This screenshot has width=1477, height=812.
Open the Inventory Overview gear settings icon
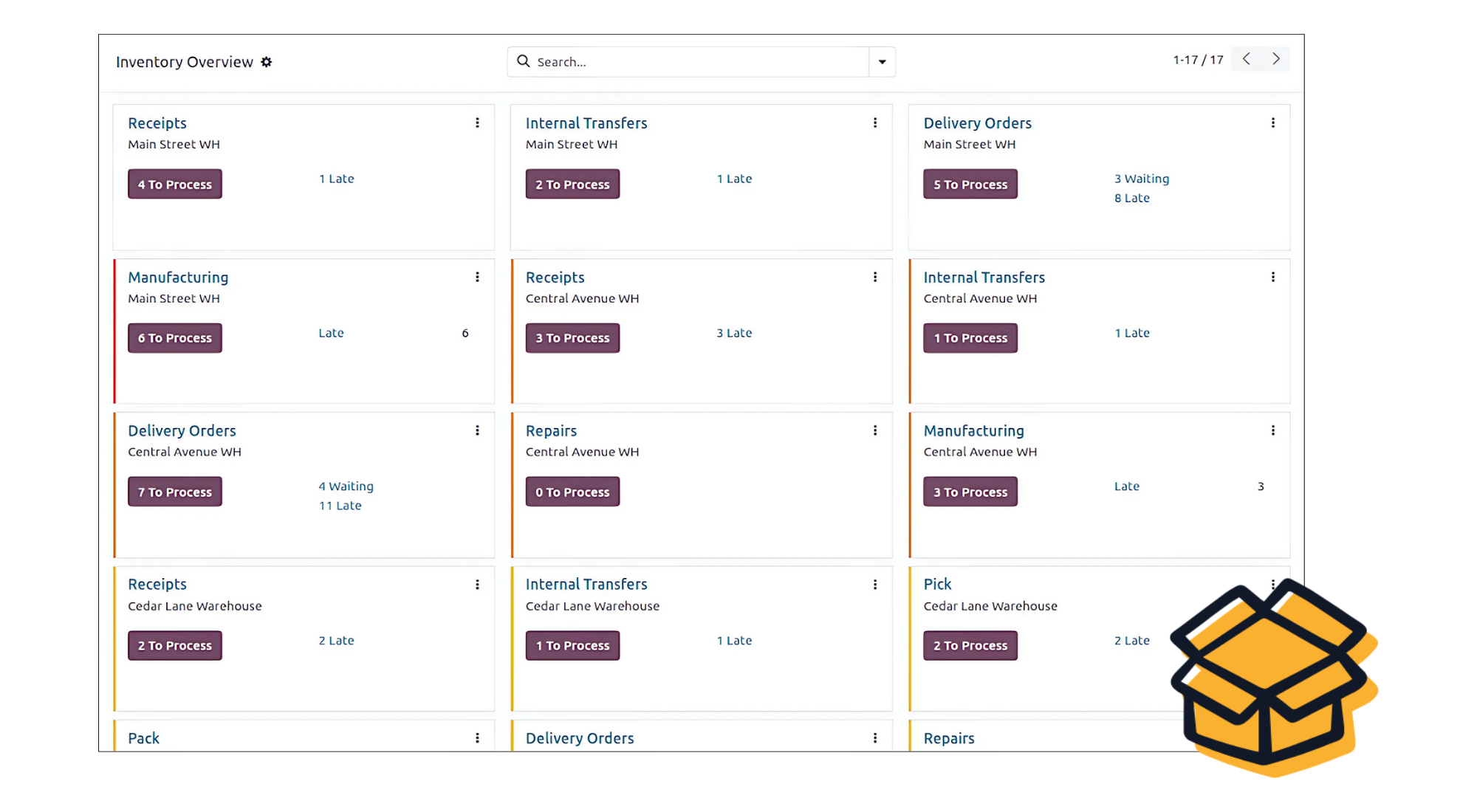tap(267, 62)
